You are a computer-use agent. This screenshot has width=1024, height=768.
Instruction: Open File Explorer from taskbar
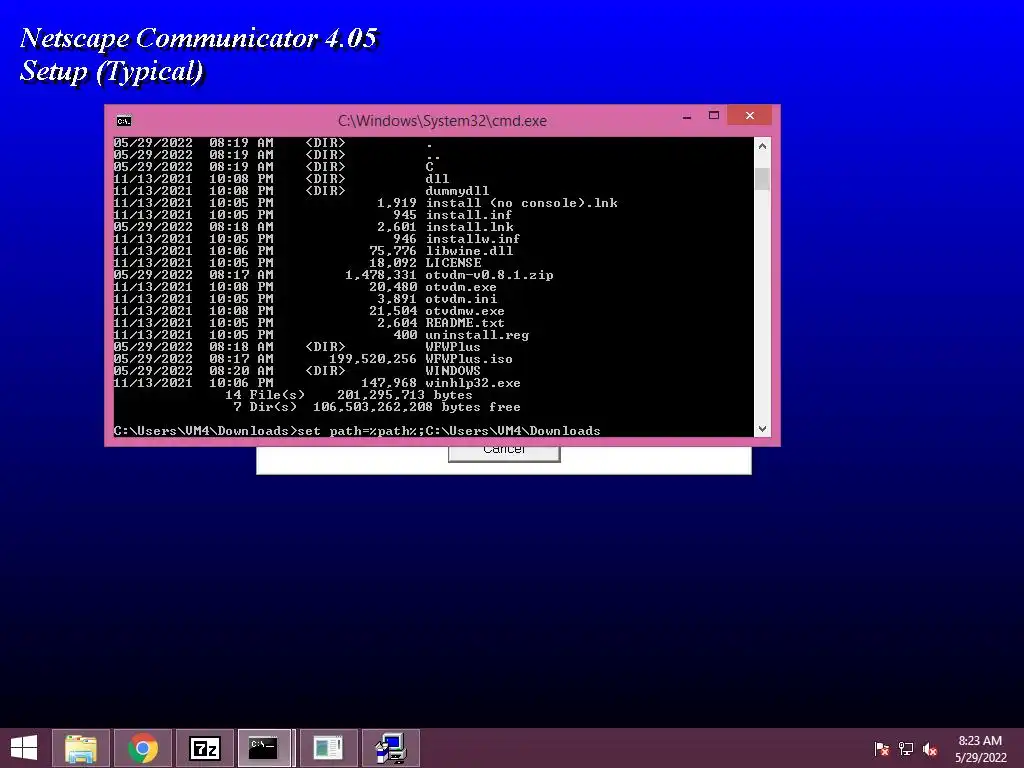(x=81, y=748)
